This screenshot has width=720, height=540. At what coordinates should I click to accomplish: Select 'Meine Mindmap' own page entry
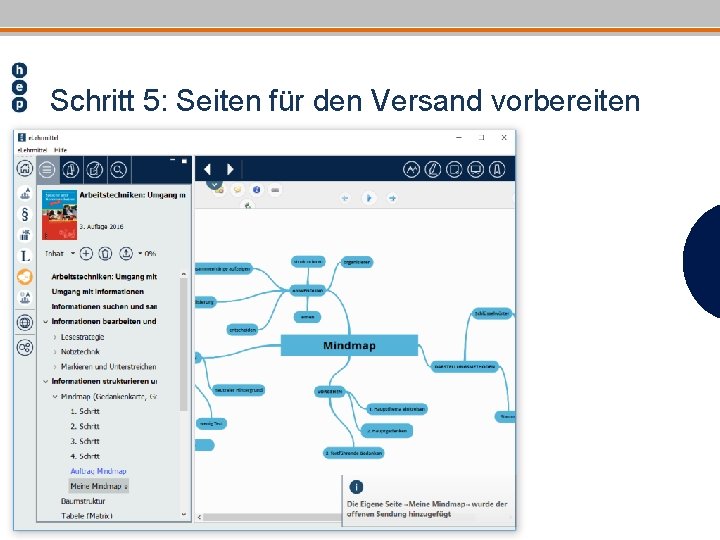click(x=99, y=486)
